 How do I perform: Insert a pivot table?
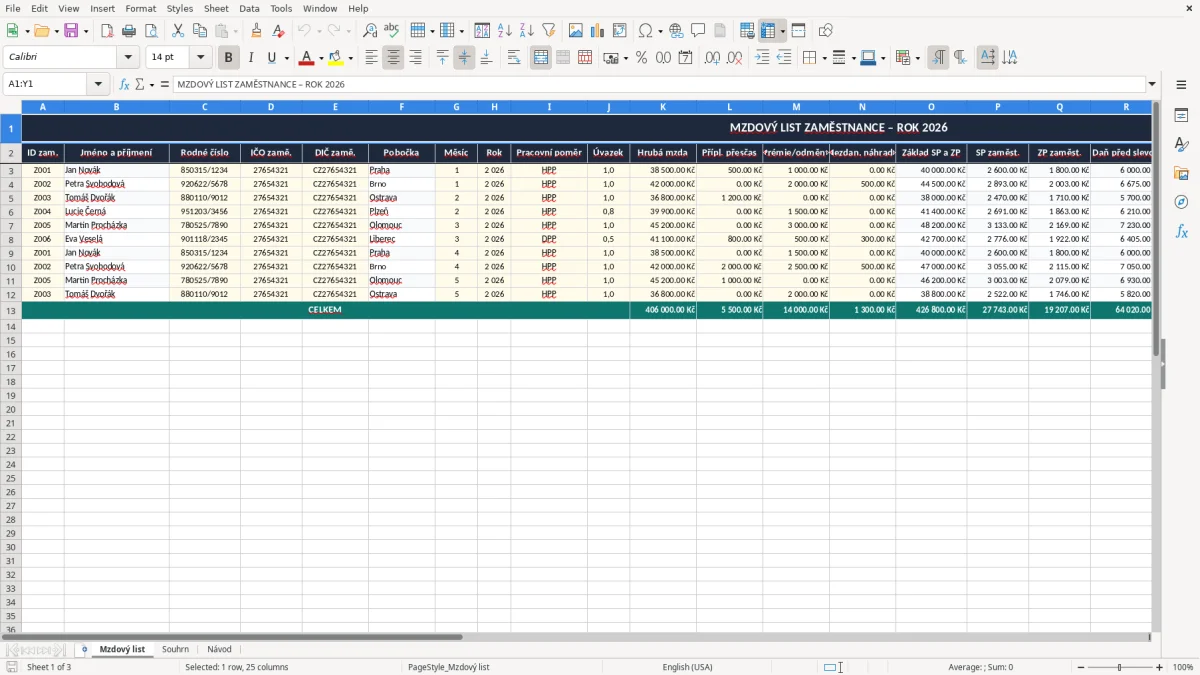click(620, 31)
